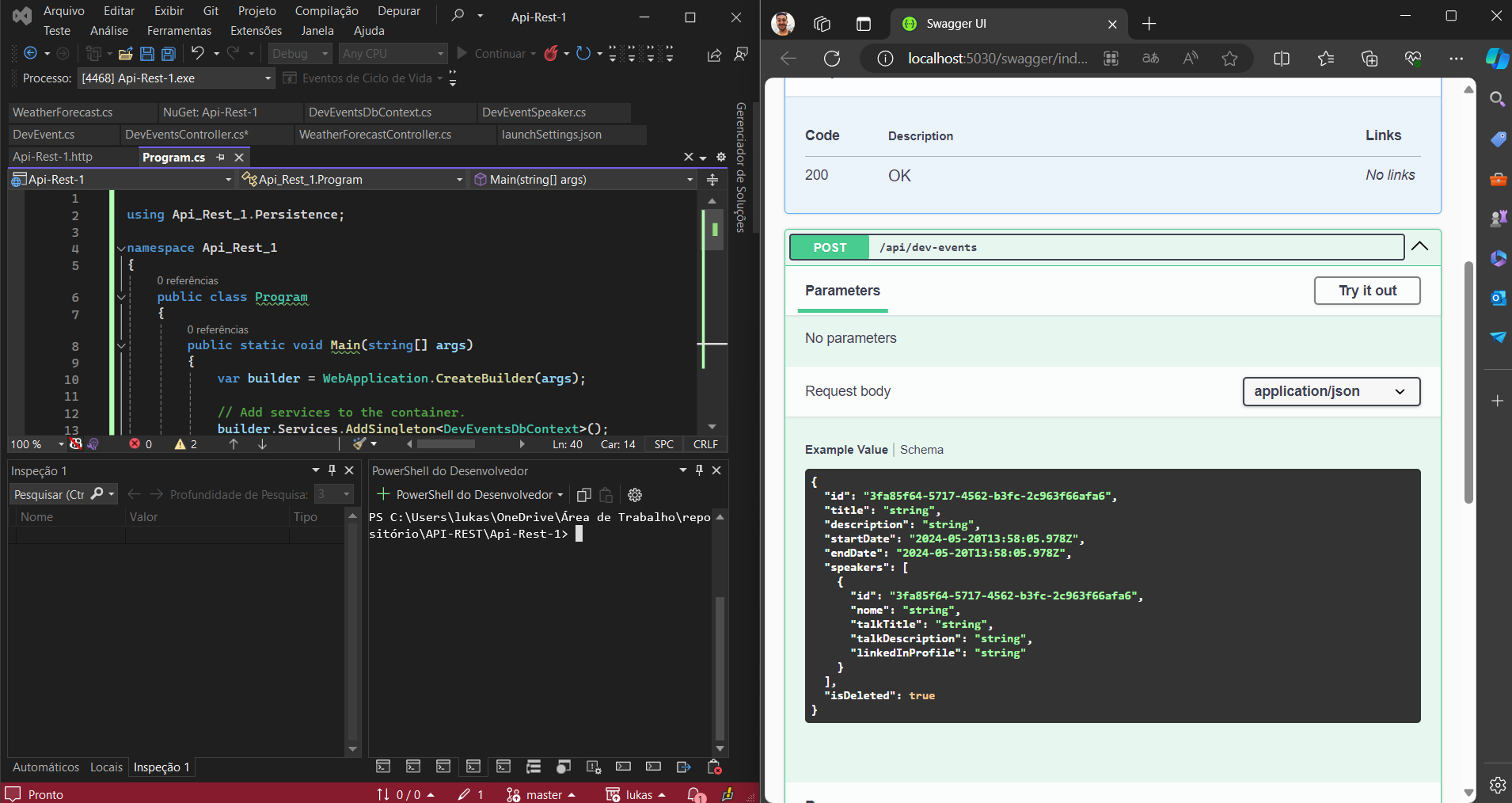Add Swagger page to favorites star icon
Image resolution: width=1512 pixels, height=803 pixels.
[1229, 59]
